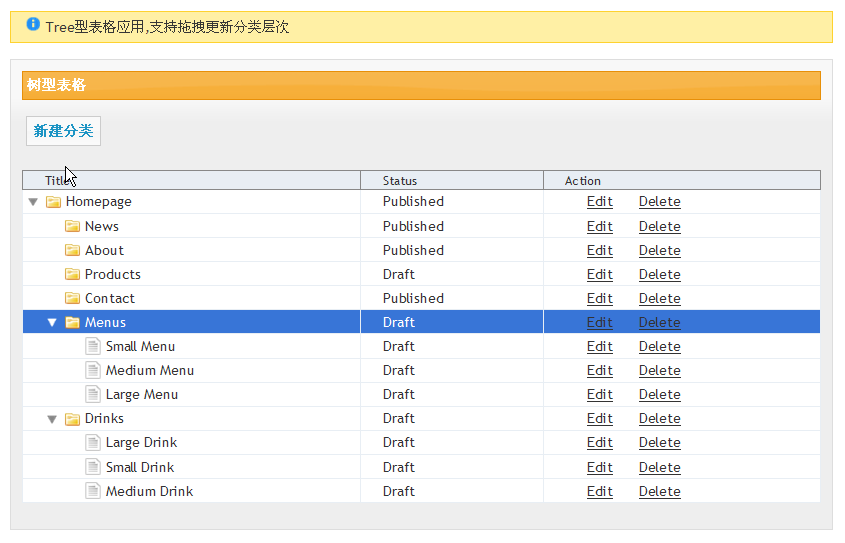The width and height of the screenshot is (845, 543).
Task: Edit the Drinks row
Action: 600,419
